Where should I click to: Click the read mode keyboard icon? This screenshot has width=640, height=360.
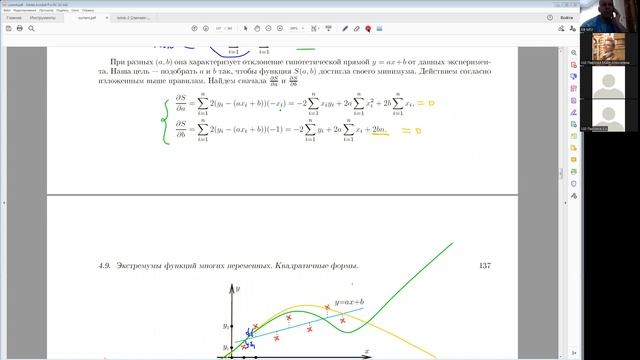[329, 29]
